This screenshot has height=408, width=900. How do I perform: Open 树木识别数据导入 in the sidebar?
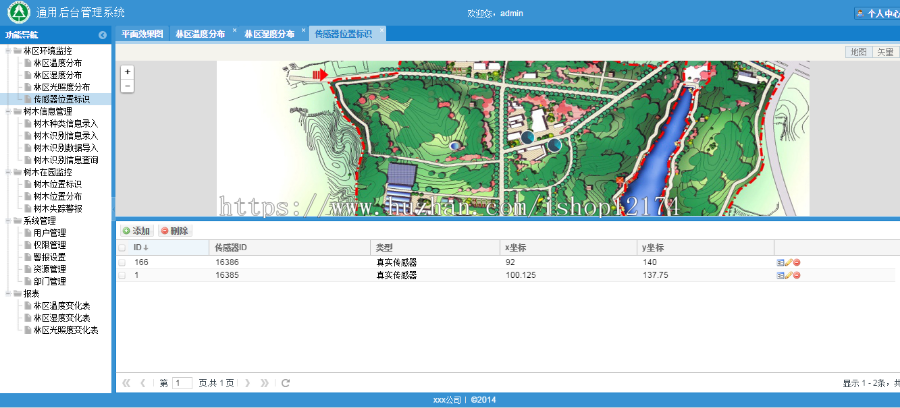pos(65,148)
